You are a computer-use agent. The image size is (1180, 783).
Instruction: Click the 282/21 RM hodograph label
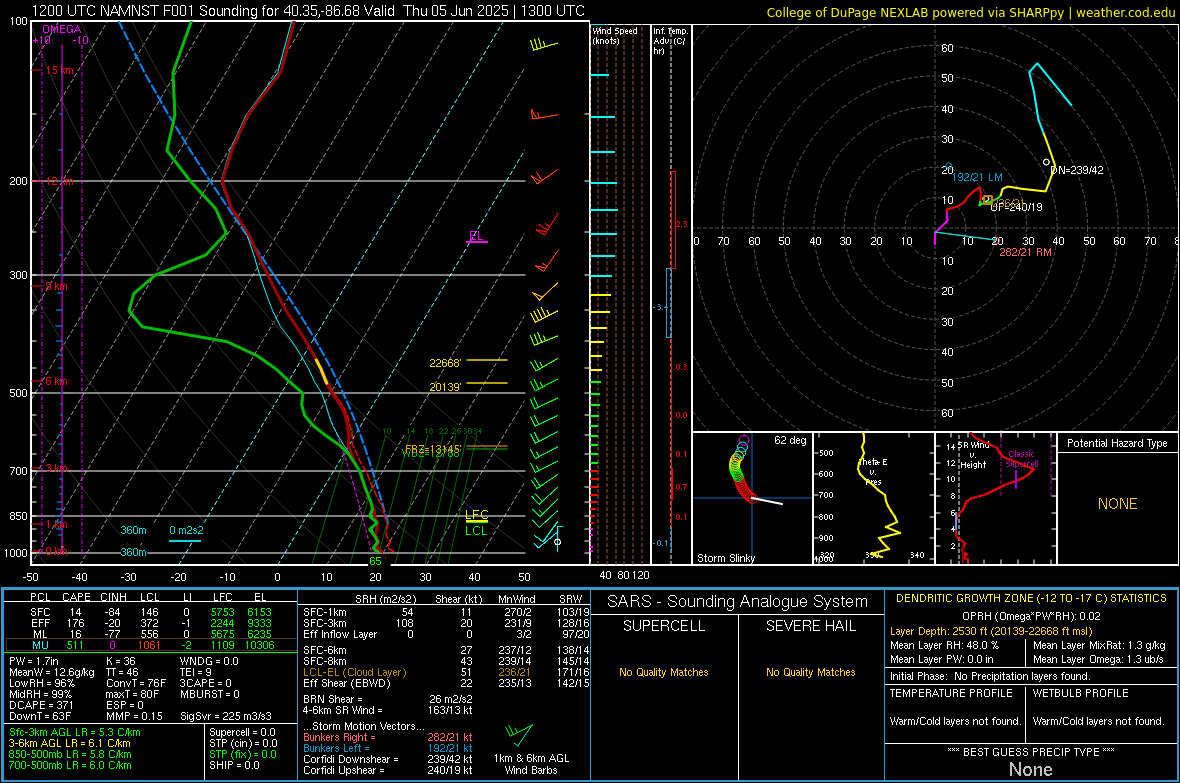(x=1025, y=252)
